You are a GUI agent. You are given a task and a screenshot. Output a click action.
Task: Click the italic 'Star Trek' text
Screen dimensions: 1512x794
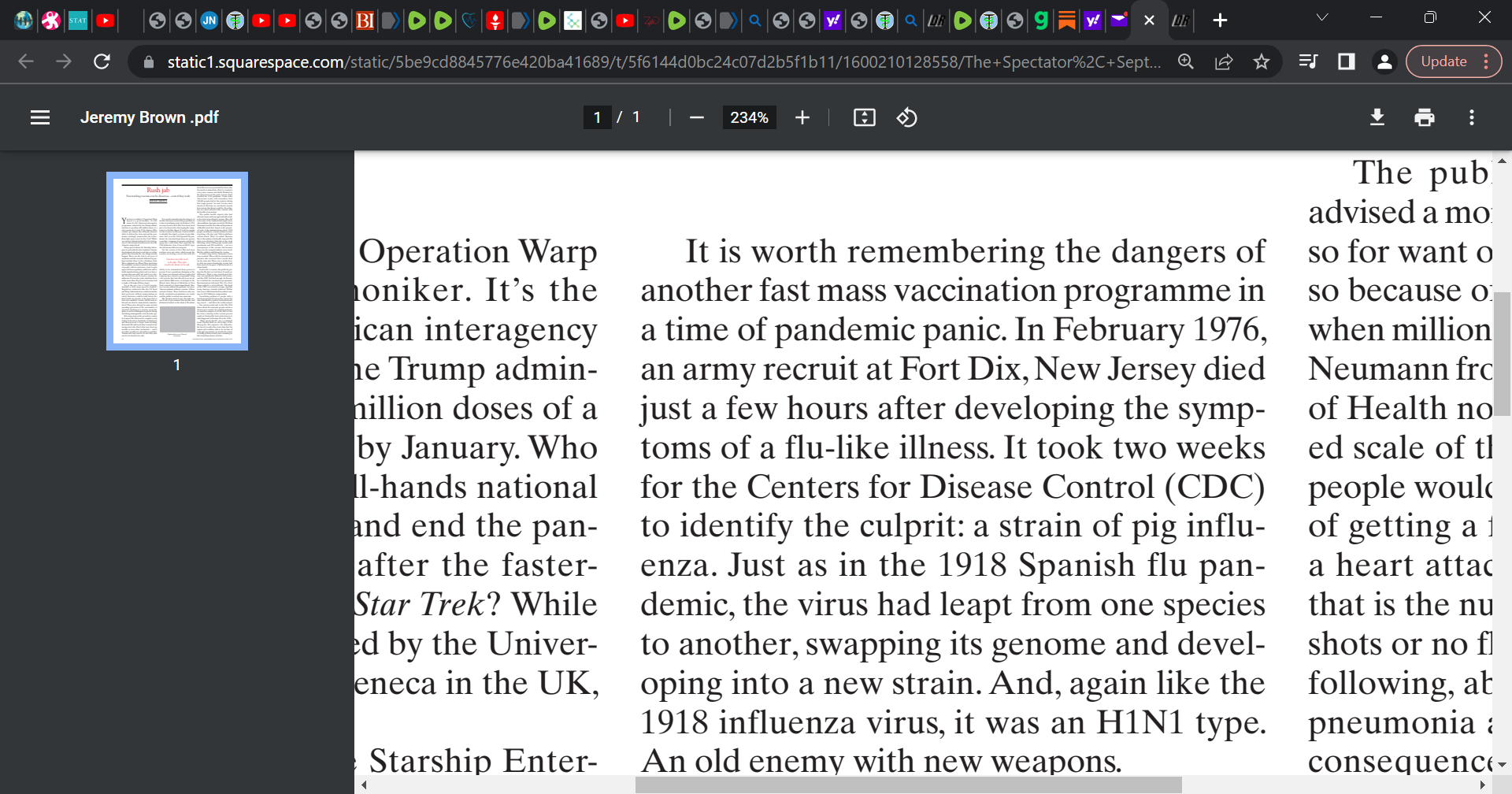point(421,605)
